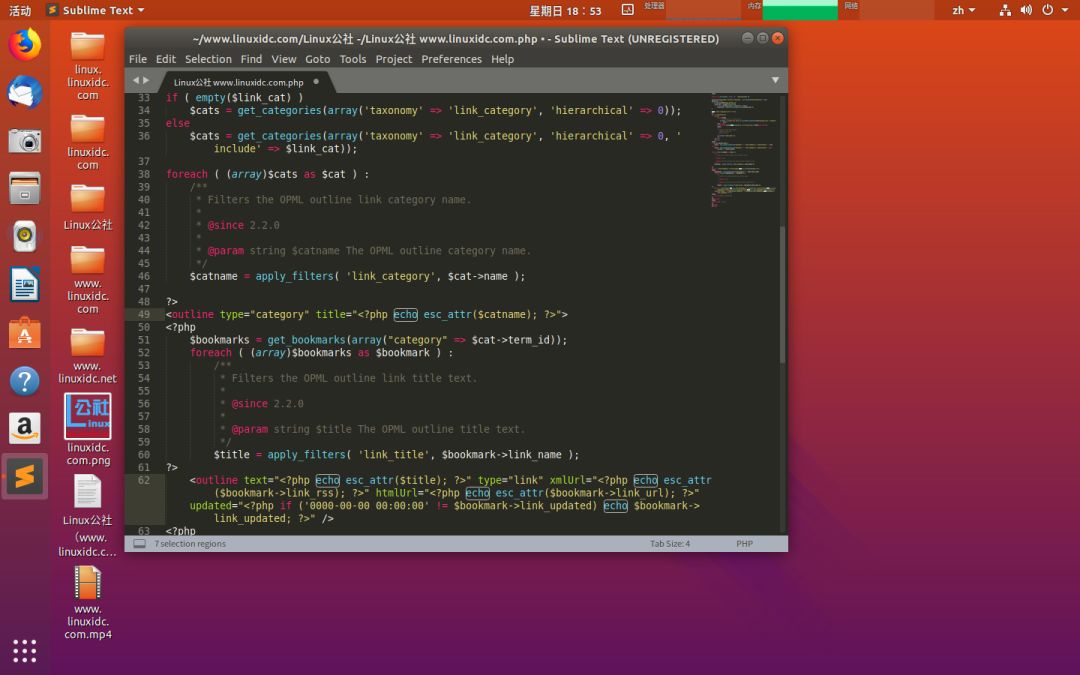Click the system monitor indicator icon
This screenshot has width=1080, height=675.
[627, 10]
